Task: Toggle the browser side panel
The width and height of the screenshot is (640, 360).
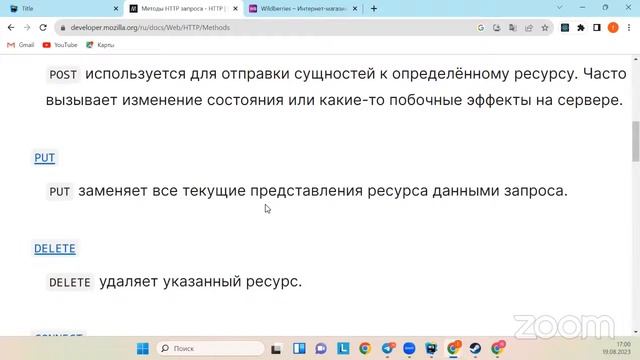Action: pos(597,28)
